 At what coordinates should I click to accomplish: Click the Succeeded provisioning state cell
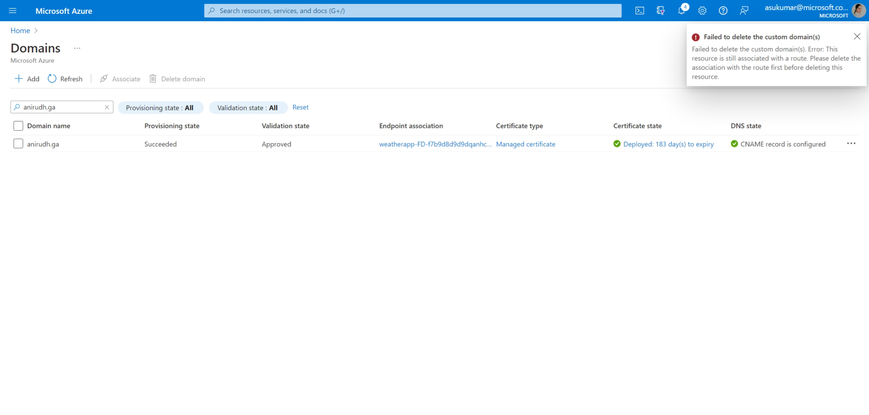pos(161,144)
